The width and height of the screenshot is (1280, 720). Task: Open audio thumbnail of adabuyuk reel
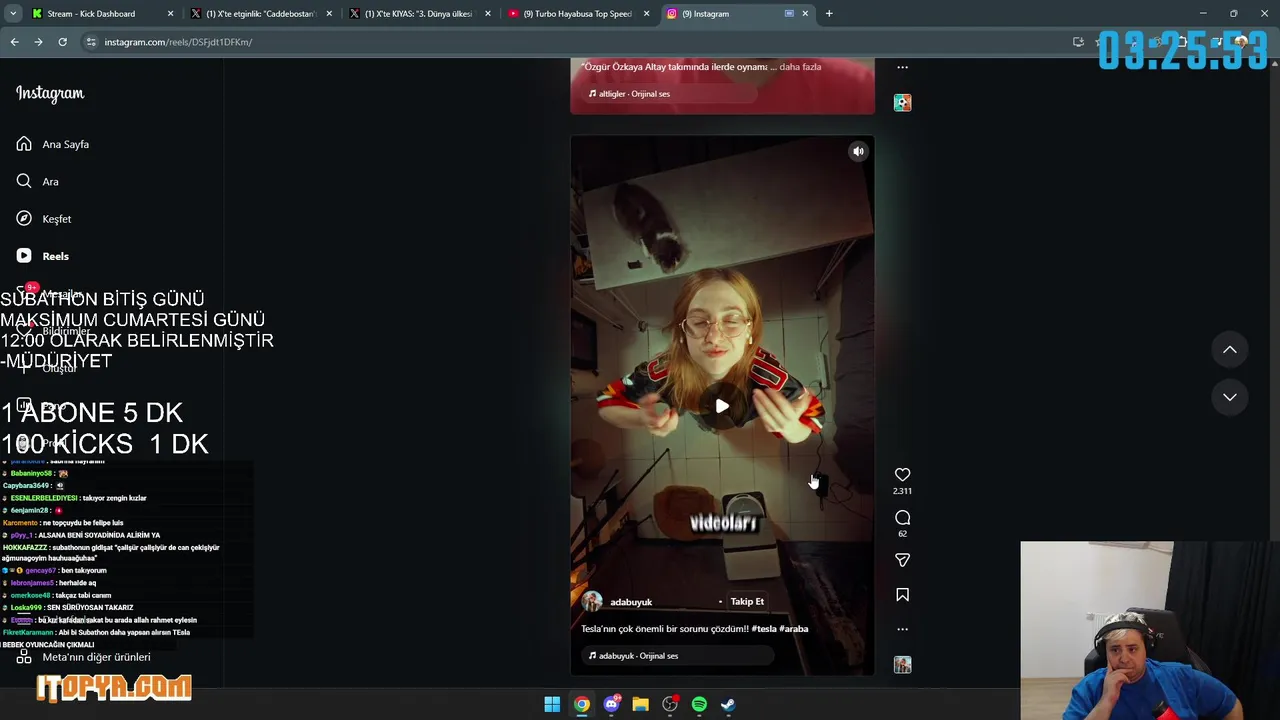[x=902, y=665]
